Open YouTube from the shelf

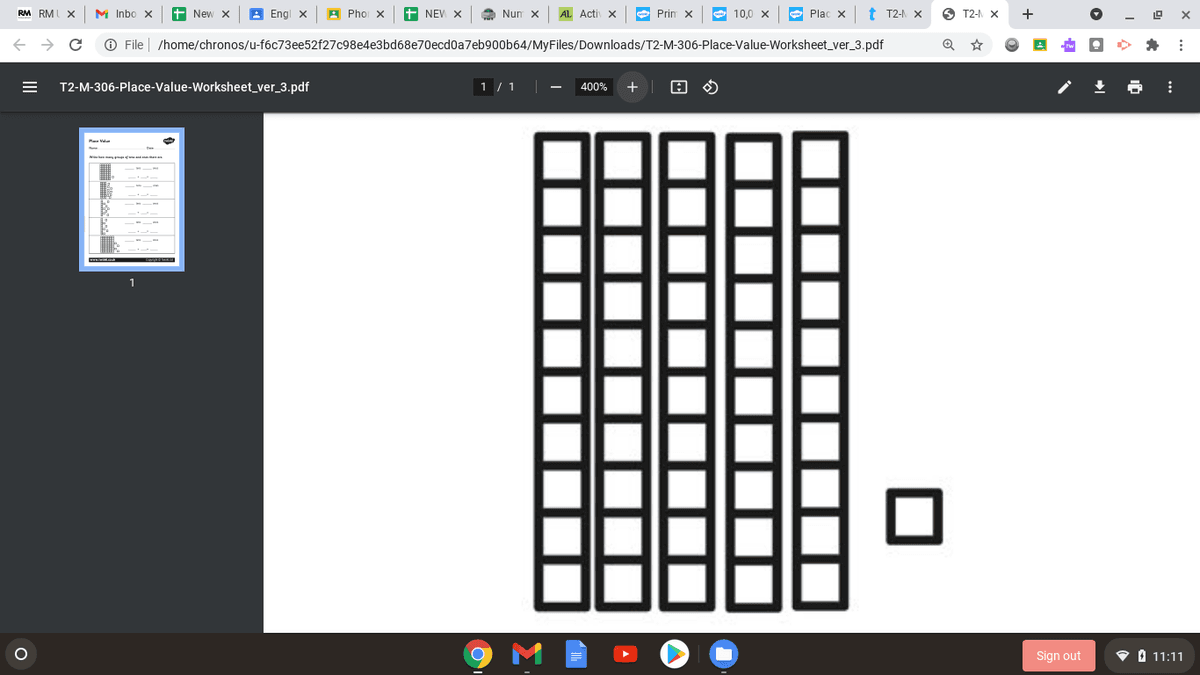(624, 655)
